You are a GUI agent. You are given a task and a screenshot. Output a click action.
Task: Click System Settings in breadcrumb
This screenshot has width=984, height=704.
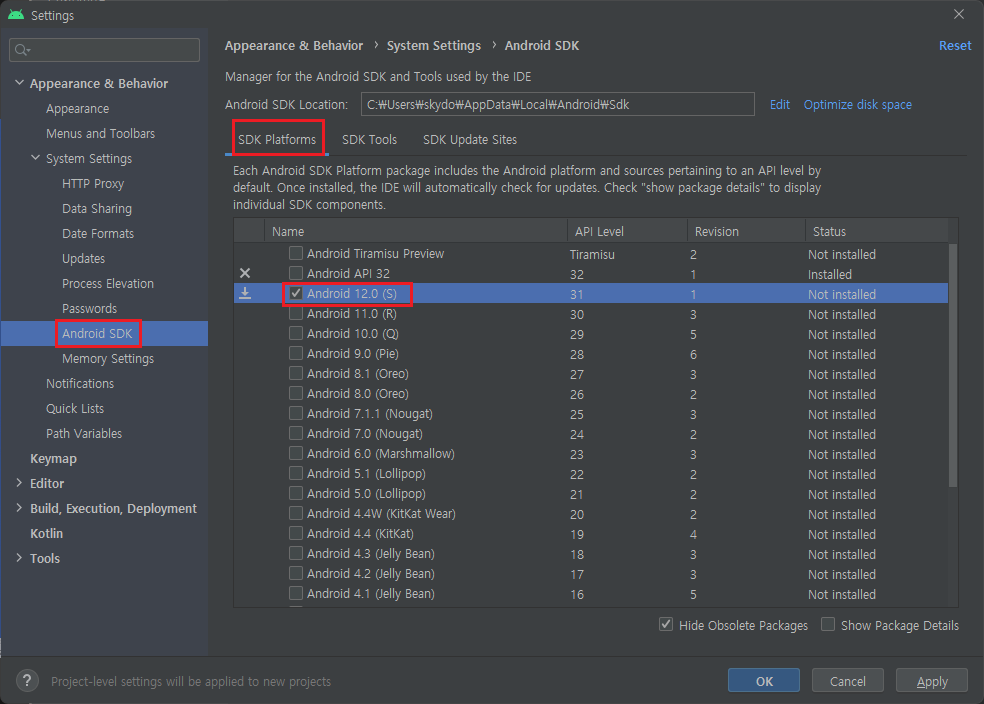434,46
